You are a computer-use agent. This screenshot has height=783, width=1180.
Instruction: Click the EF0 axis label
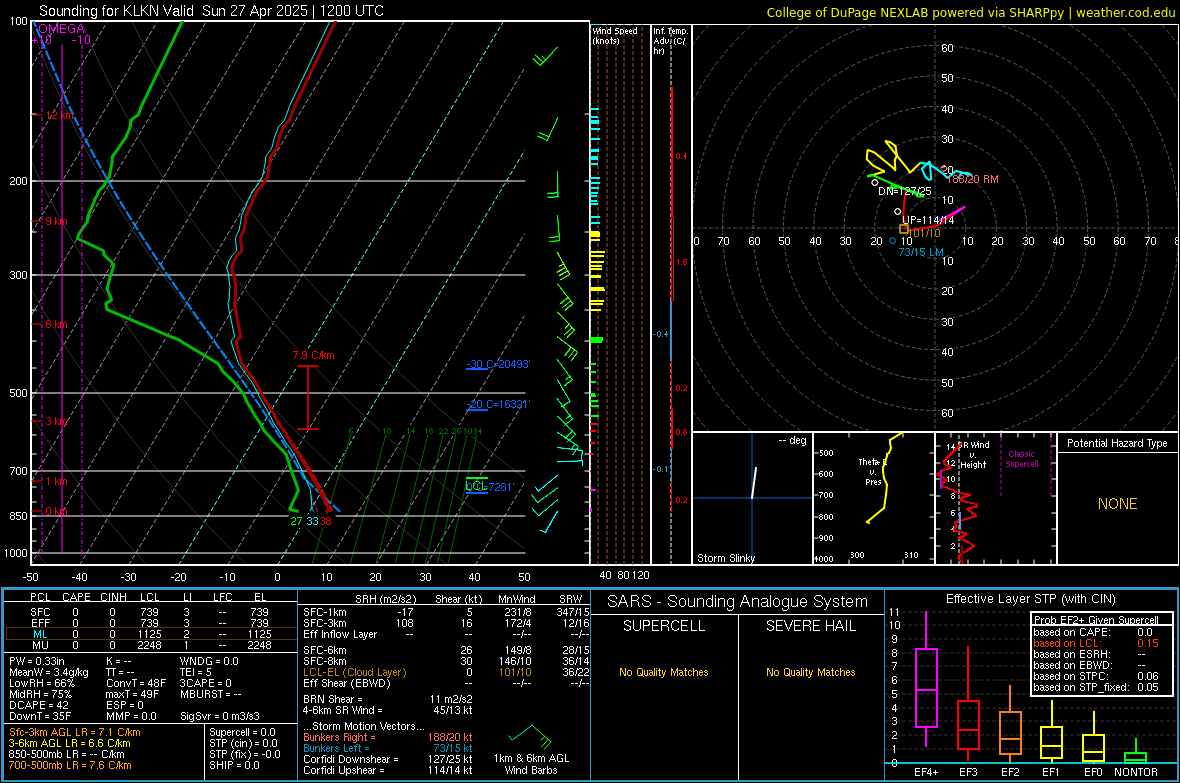pyautogui.click(x=1093, y=772)
